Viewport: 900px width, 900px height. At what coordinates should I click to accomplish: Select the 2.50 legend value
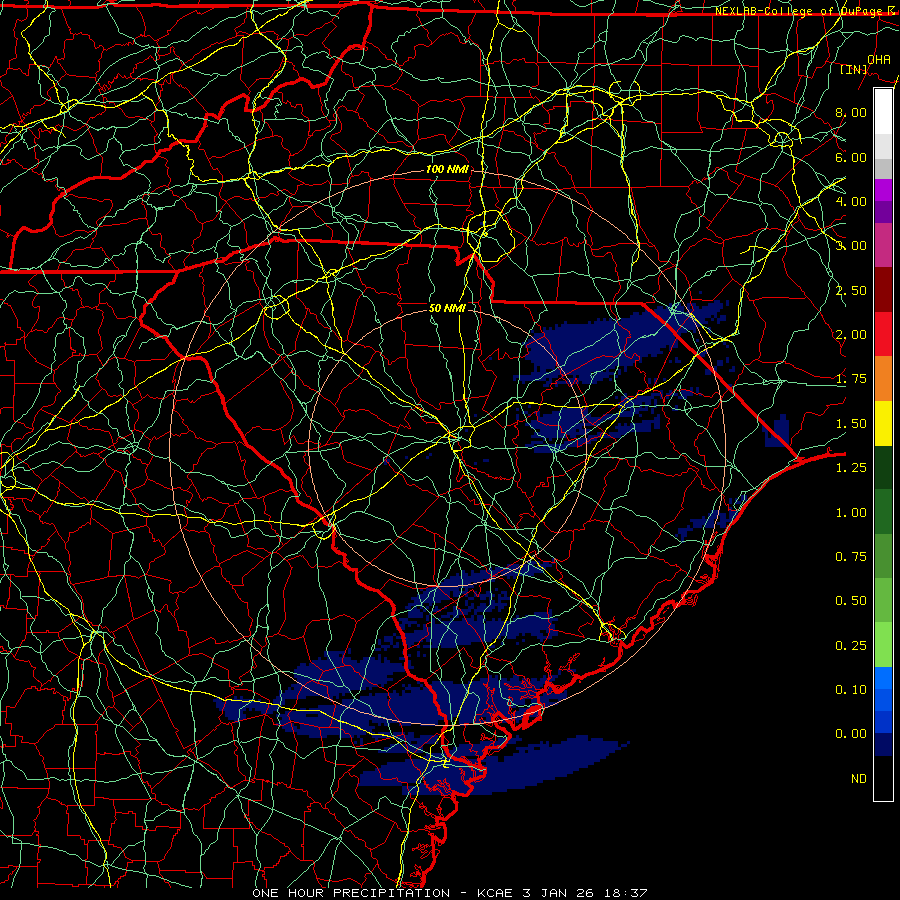click(851, 290)
